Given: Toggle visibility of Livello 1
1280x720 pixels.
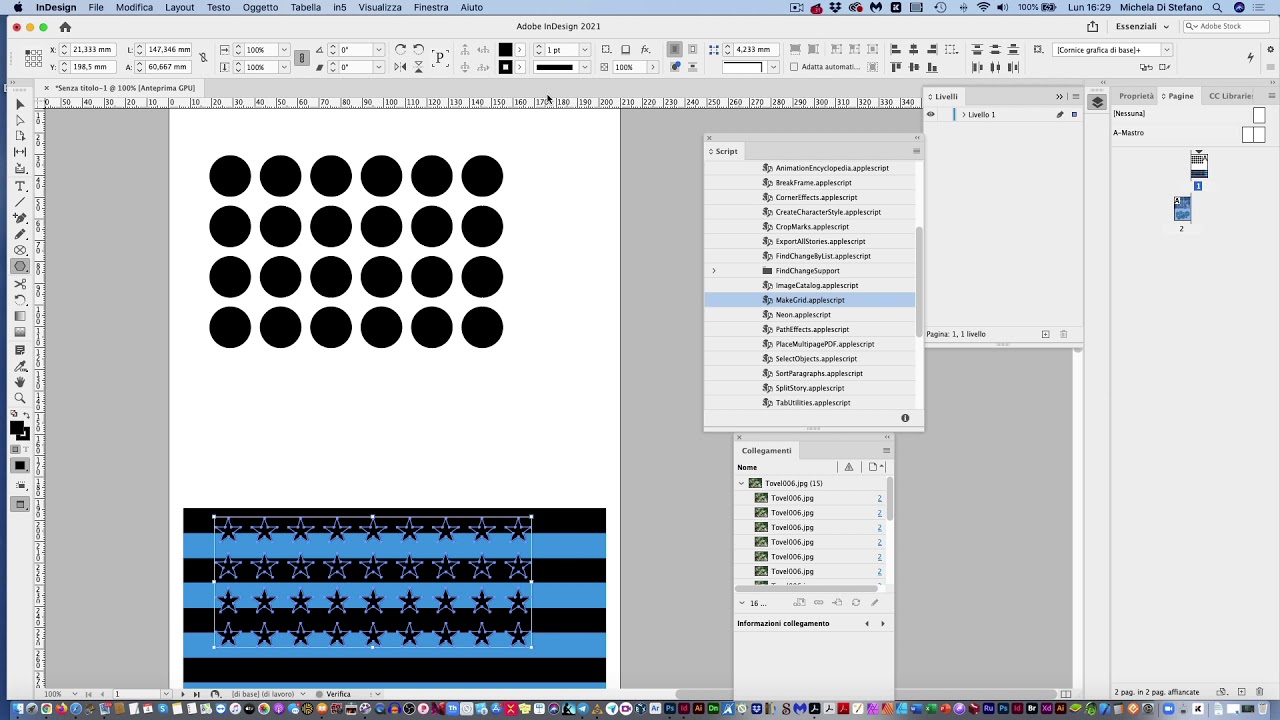Looking at the screenshot, I should coord(931,115).
